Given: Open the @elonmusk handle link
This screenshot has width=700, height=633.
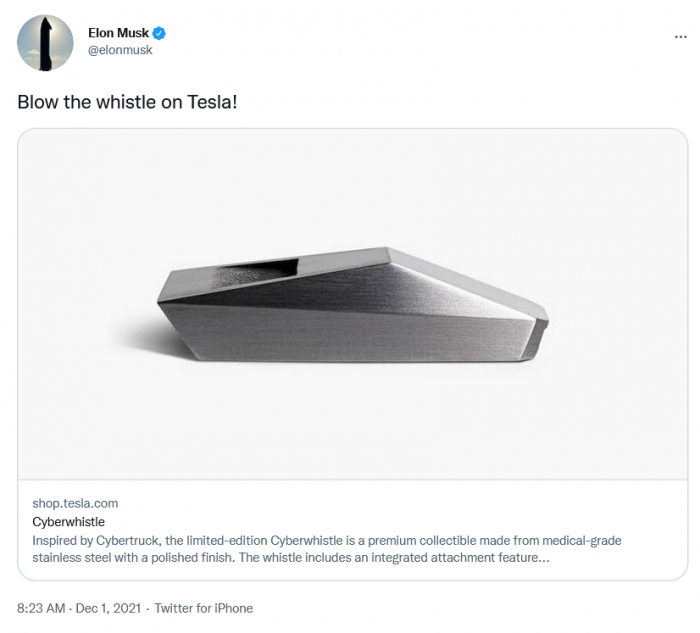Looking at the screenshot, I should coord(120,50).
